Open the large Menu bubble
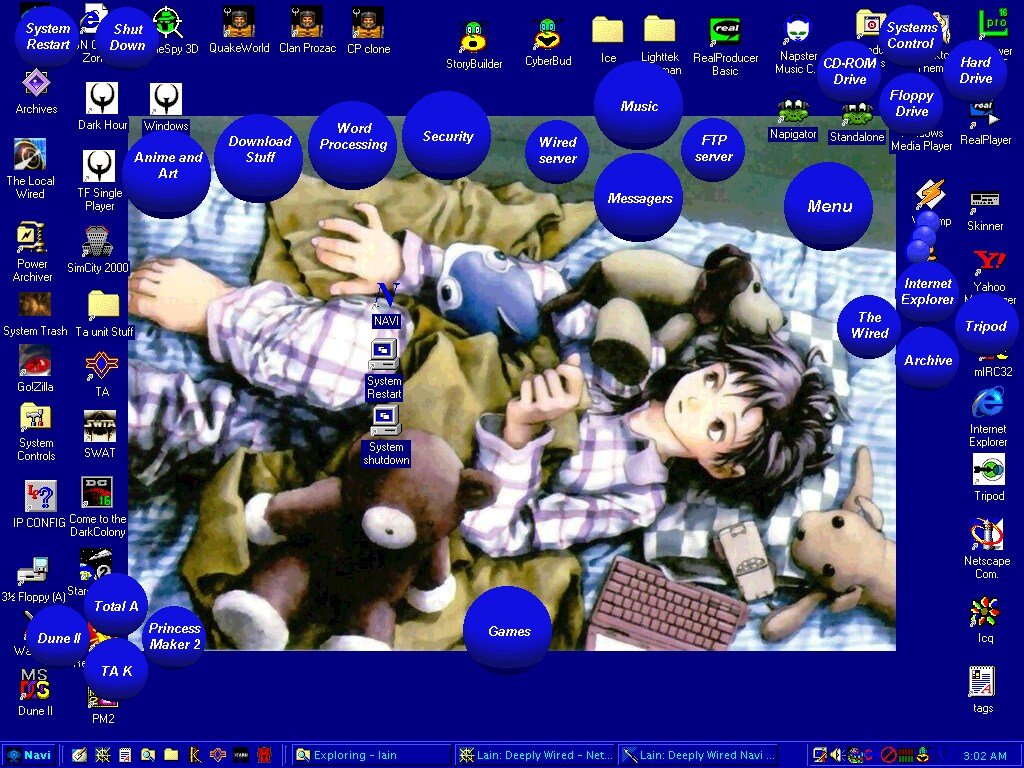 829,206
